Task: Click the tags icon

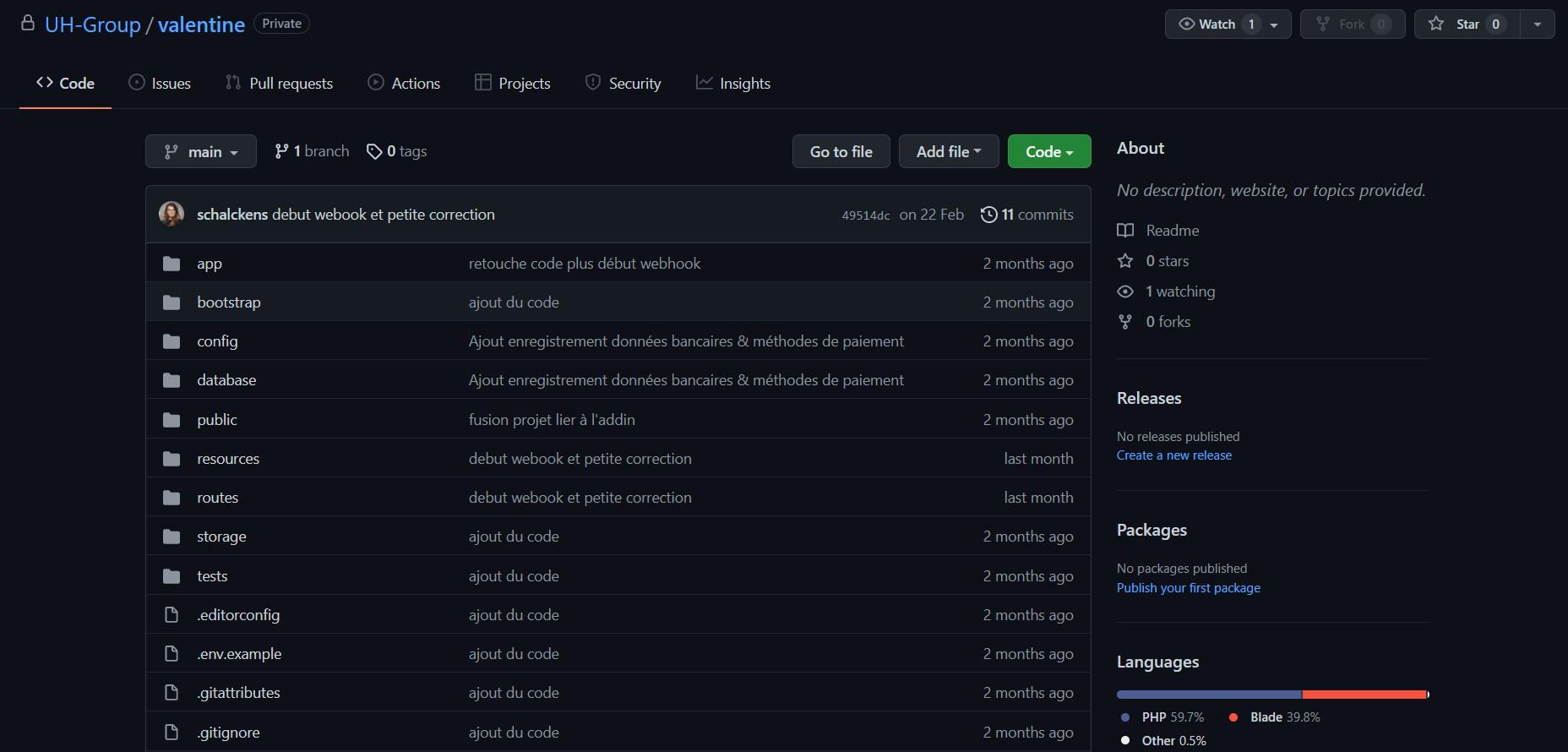Action: tap(374, 151)
